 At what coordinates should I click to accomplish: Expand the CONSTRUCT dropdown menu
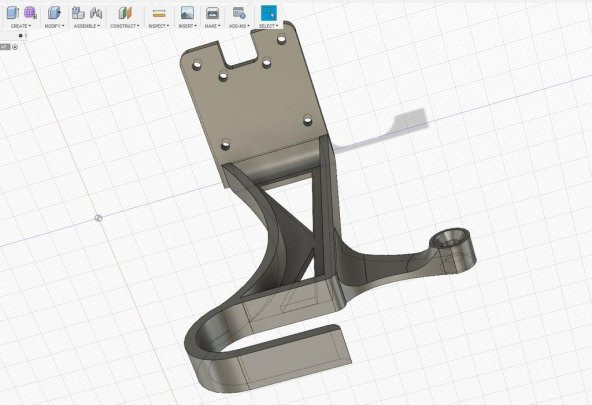125,26
